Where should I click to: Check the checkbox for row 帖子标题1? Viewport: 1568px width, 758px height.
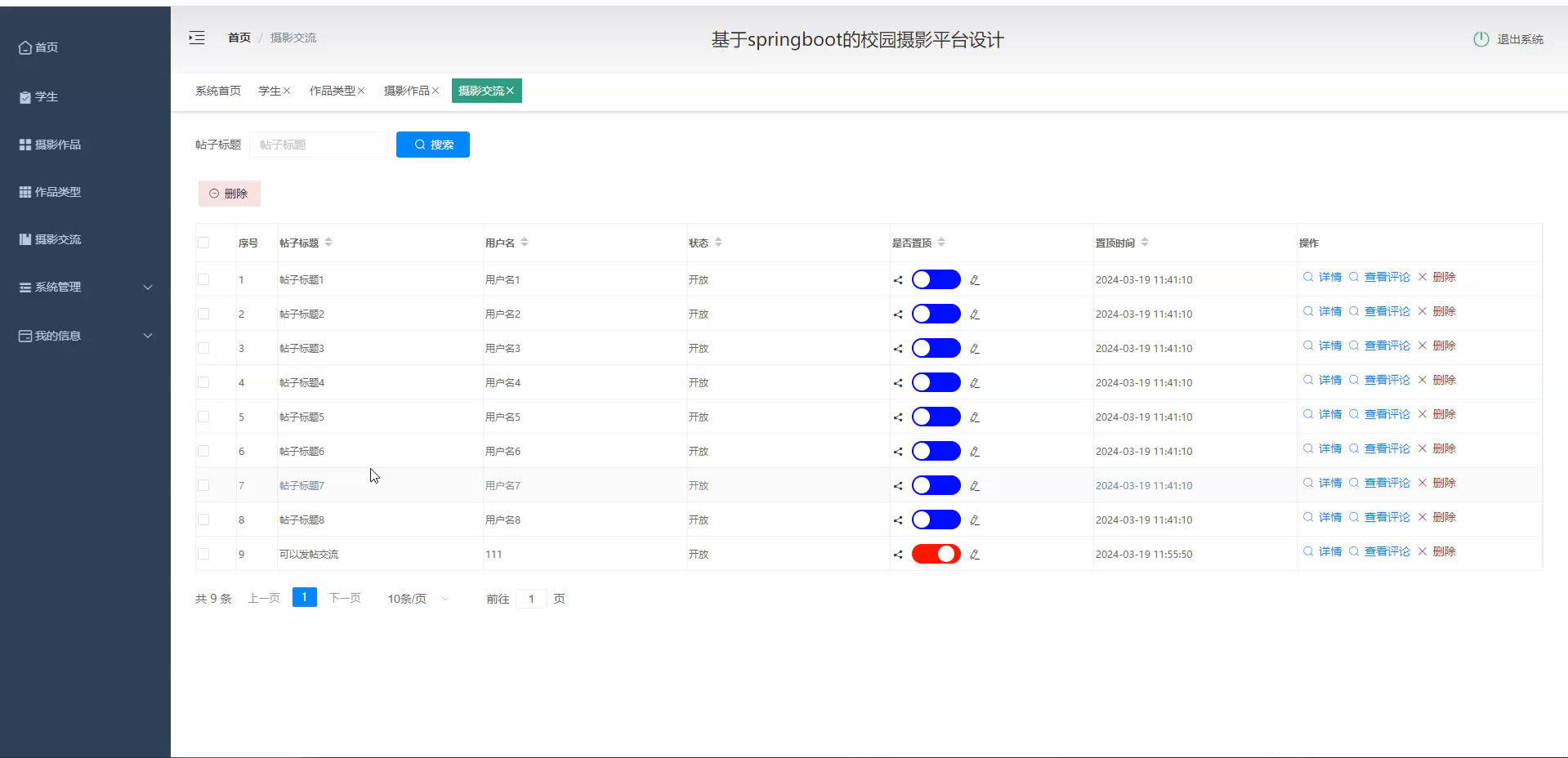point(203,279)
